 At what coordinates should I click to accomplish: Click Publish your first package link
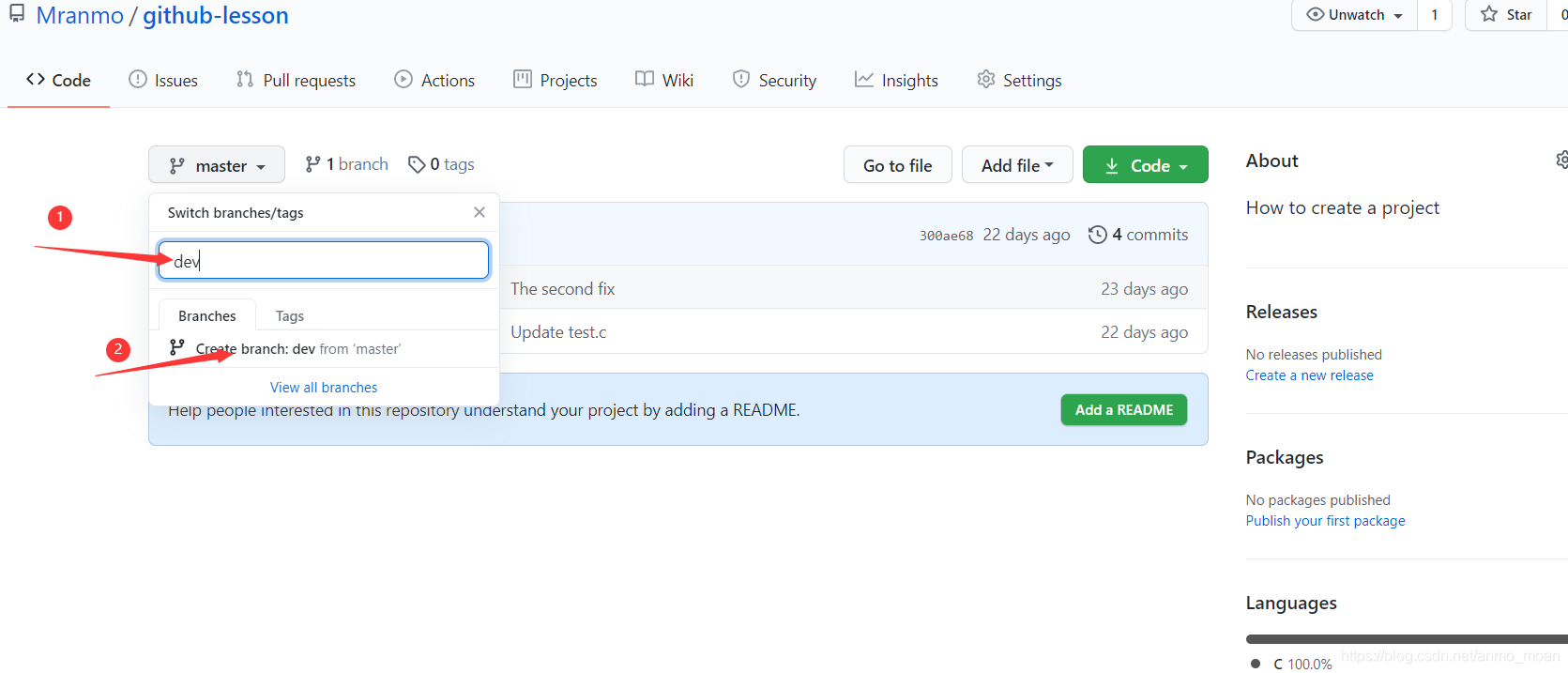1326,521
